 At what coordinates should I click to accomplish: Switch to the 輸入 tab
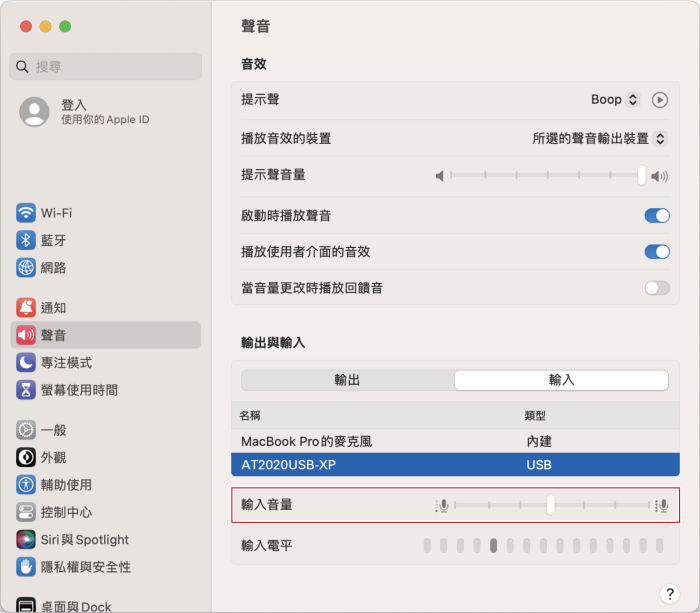pos(561,380)
